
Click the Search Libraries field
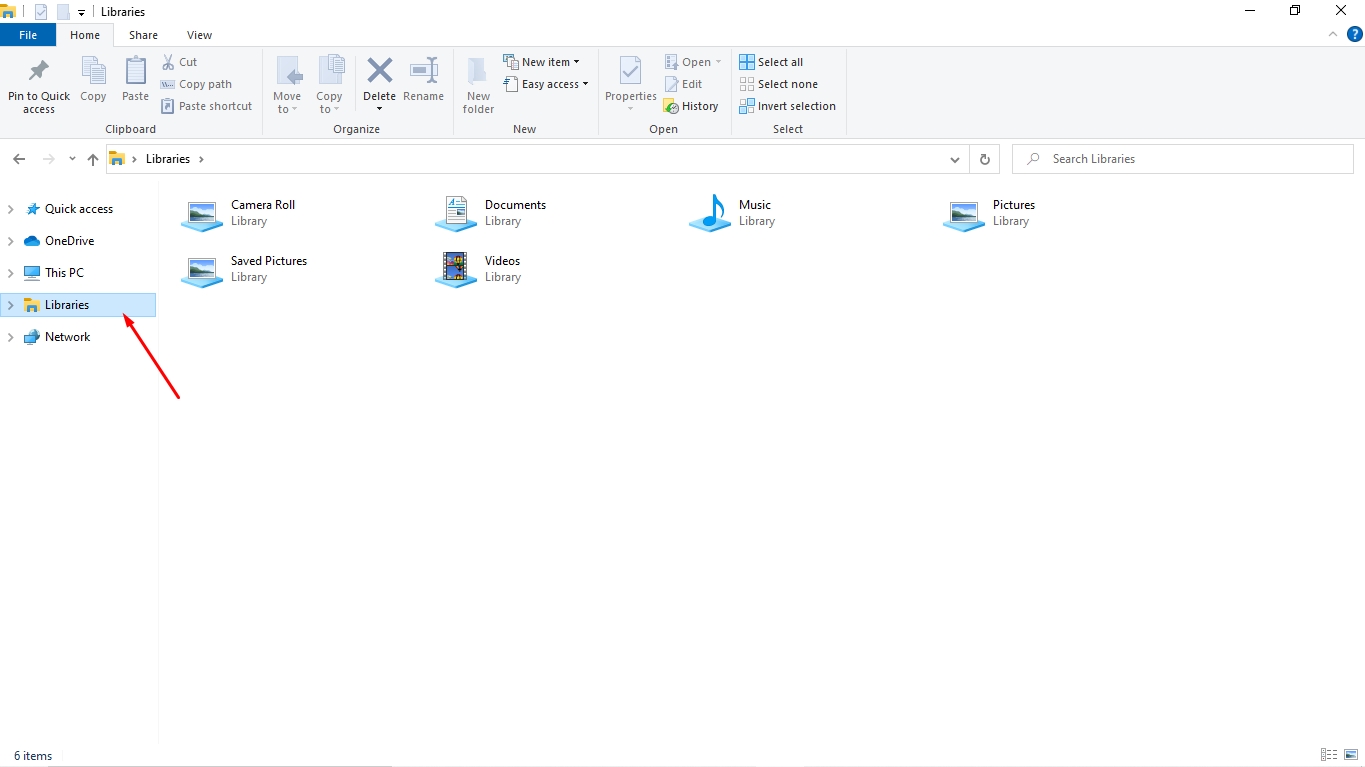point(1183,159)
